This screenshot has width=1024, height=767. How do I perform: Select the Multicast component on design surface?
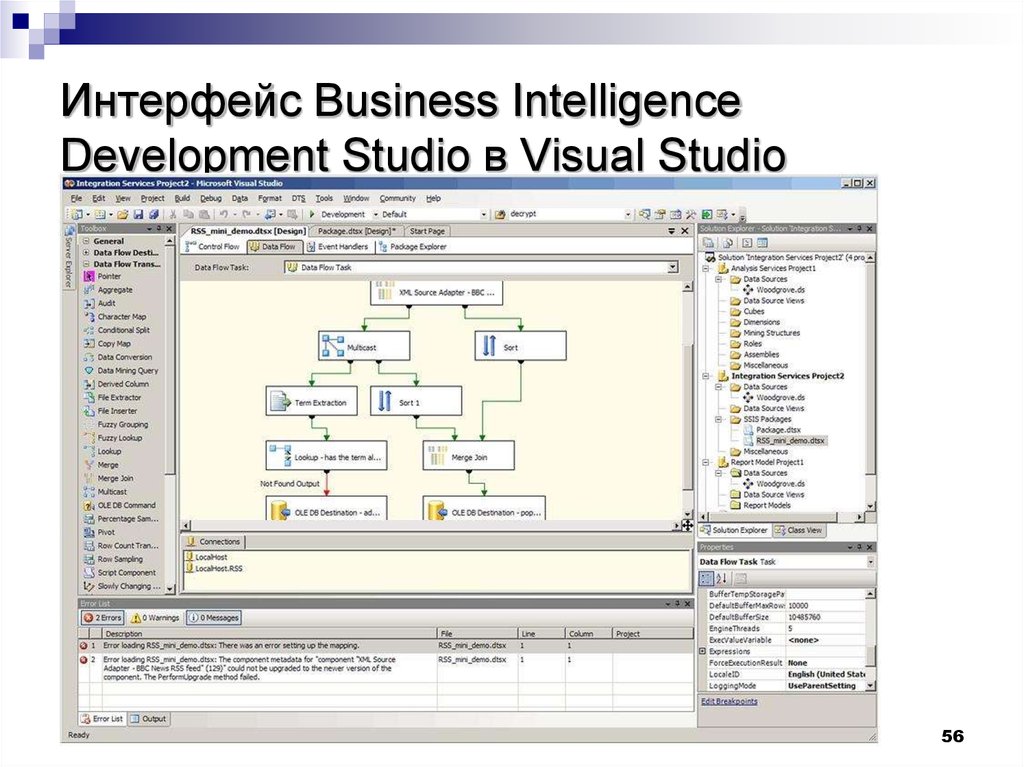[363, 346]
